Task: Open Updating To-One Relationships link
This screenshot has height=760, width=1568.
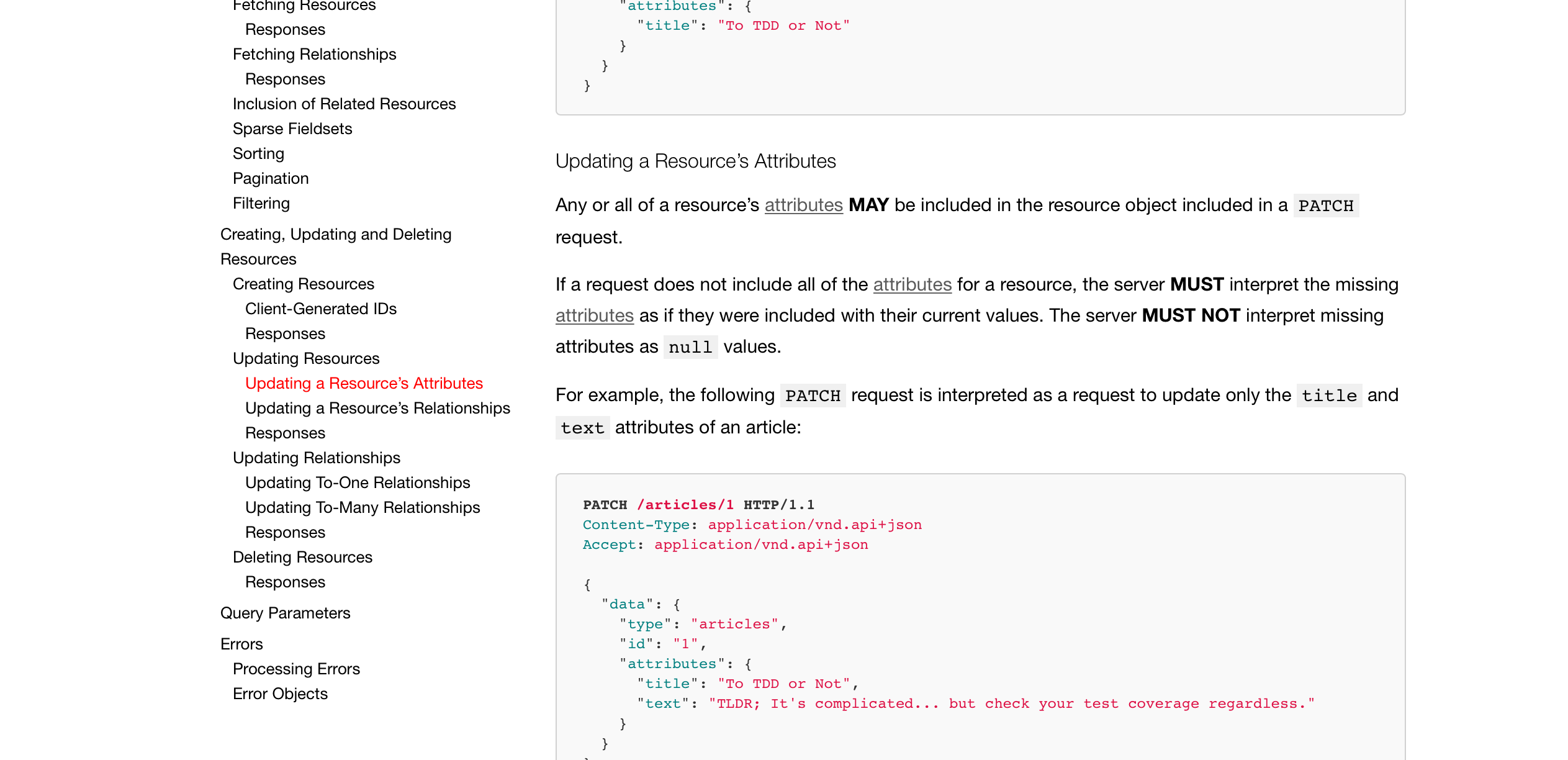Action: [x=358, y=482]
